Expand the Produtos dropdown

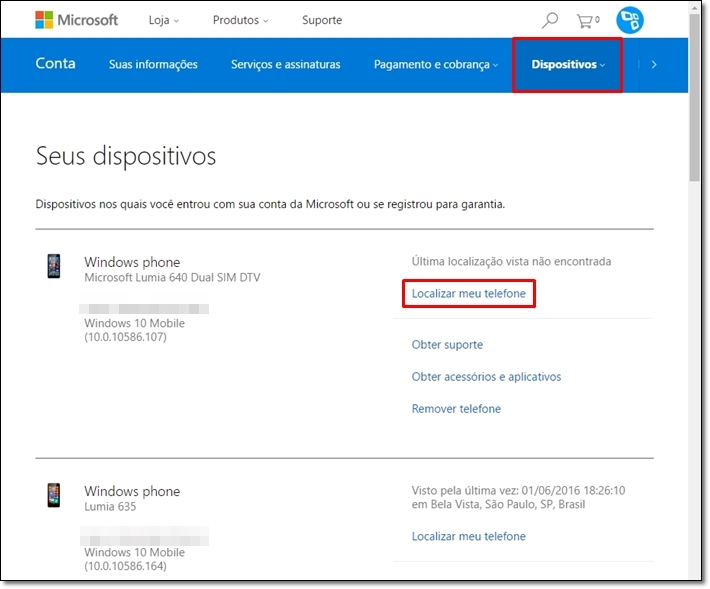[x=240, y=20]
